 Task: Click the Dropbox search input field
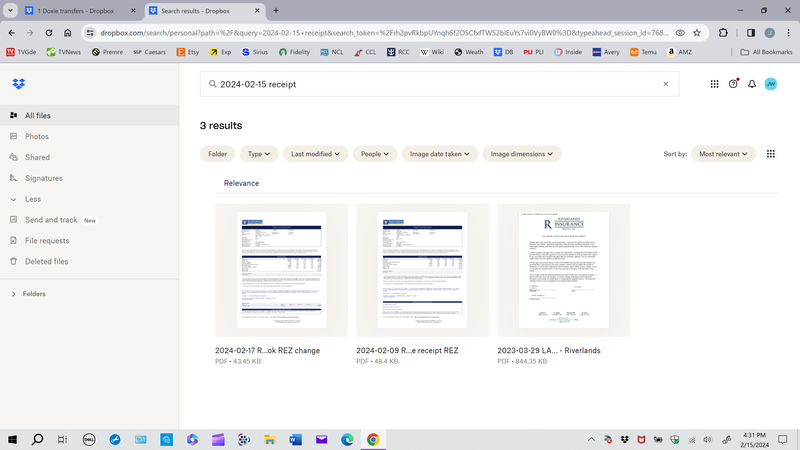[439, 84]
